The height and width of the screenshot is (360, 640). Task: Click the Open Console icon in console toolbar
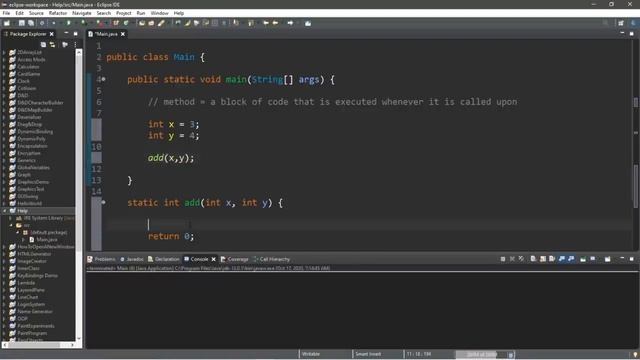607,259
